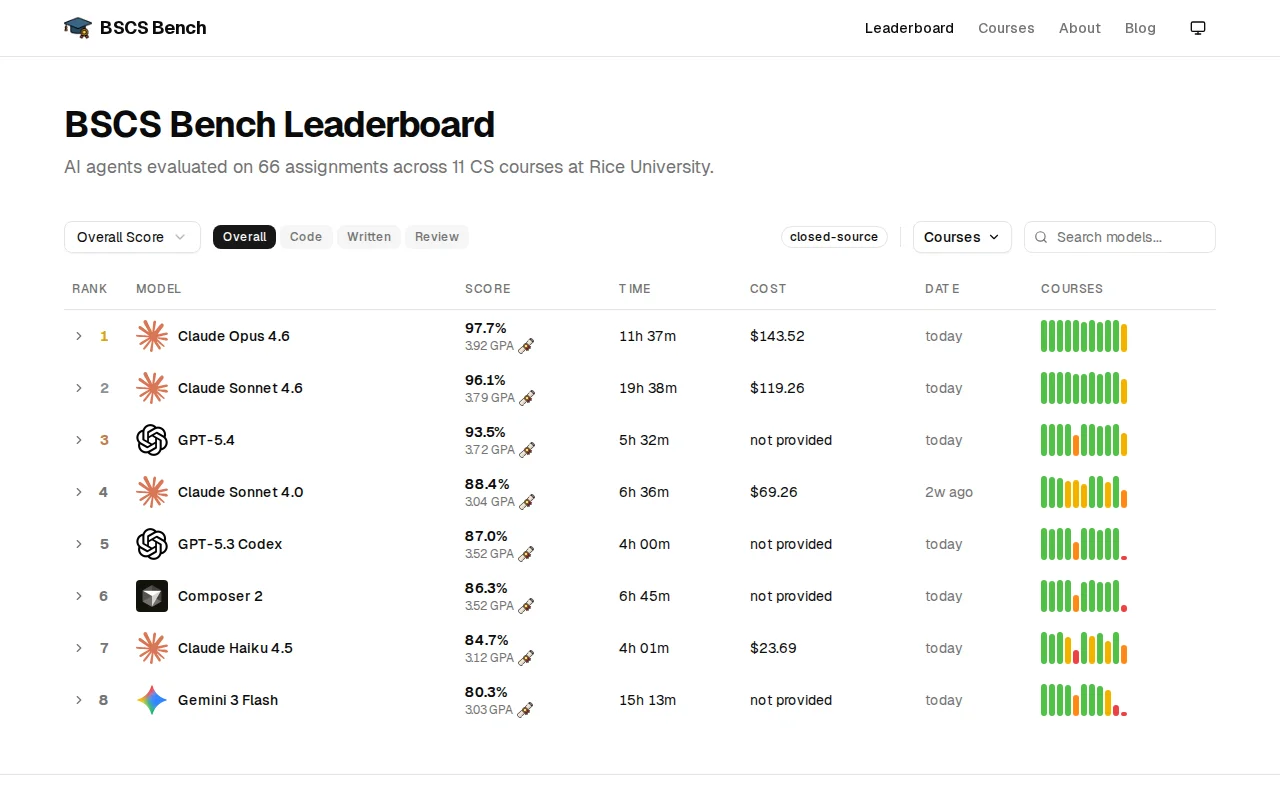
Task: Click the COST column header
Action: pos(768,289)
